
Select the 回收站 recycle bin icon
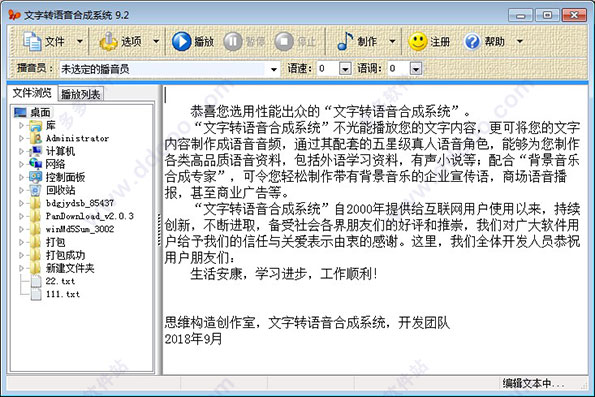click(x=36, y=190)
